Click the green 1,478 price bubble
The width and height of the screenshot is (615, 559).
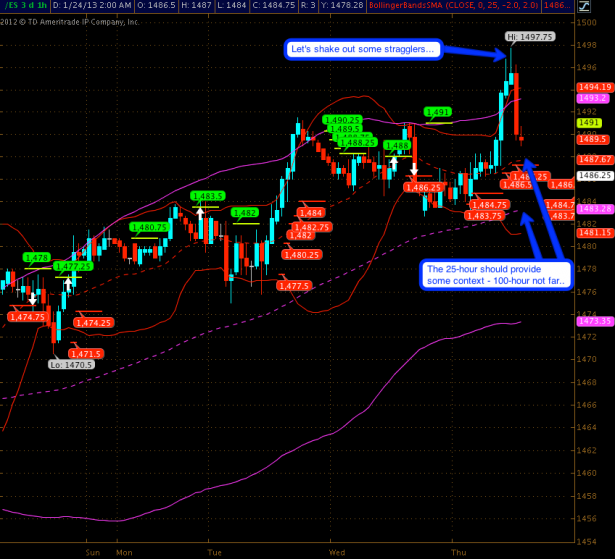[37, 258]
